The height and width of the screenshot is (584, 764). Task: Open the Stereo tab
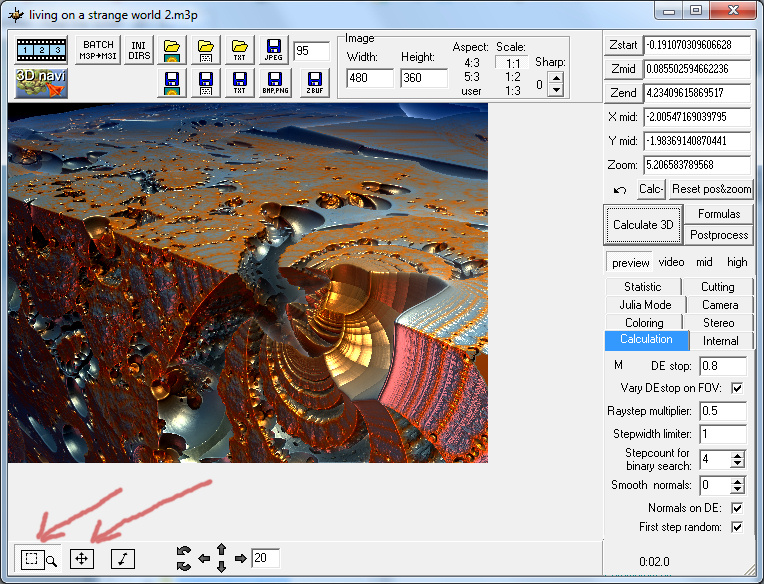pos(719,322)
